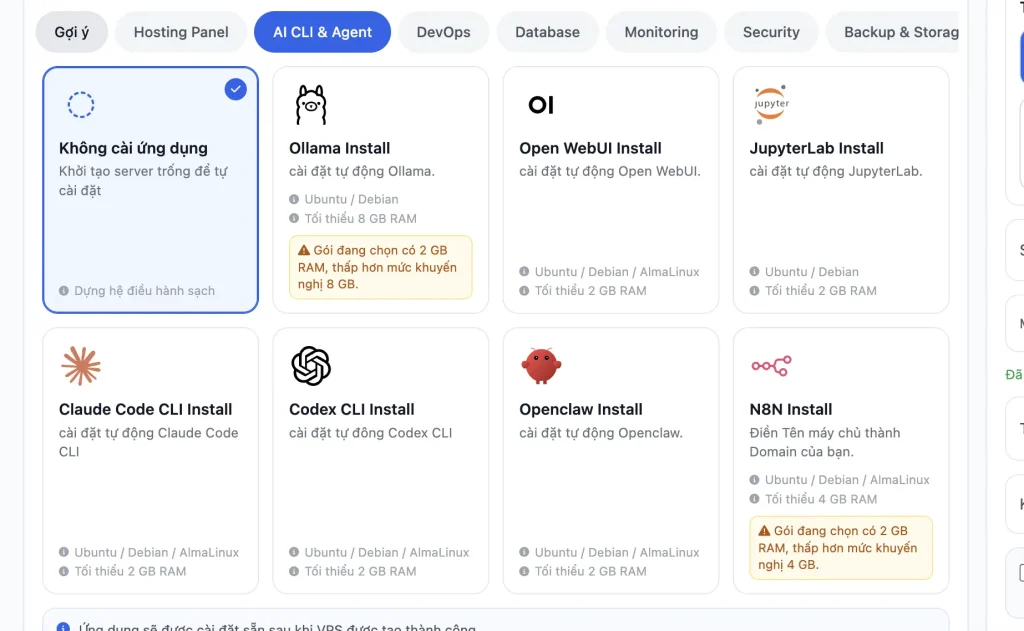
Task: Click the Claude Code starburst icon
Action: pos(81,366)
